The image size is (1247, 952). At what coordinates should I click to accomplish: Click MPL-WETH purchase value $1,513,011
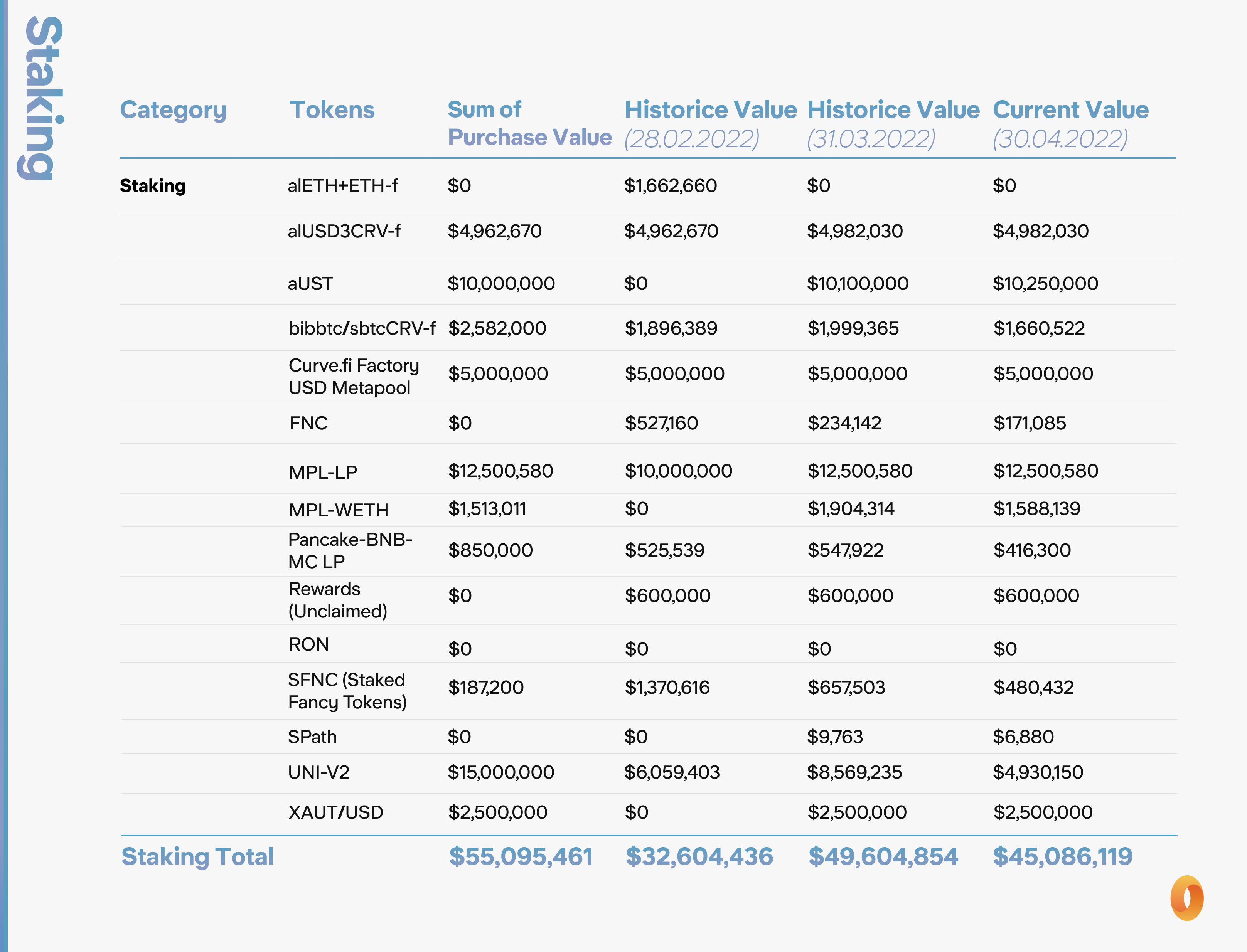[487, 509]
